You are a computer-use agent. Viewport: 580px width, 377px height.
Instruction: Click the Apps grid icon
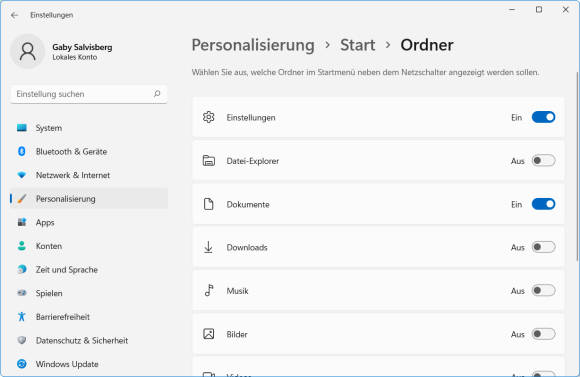tap(22, 222)
